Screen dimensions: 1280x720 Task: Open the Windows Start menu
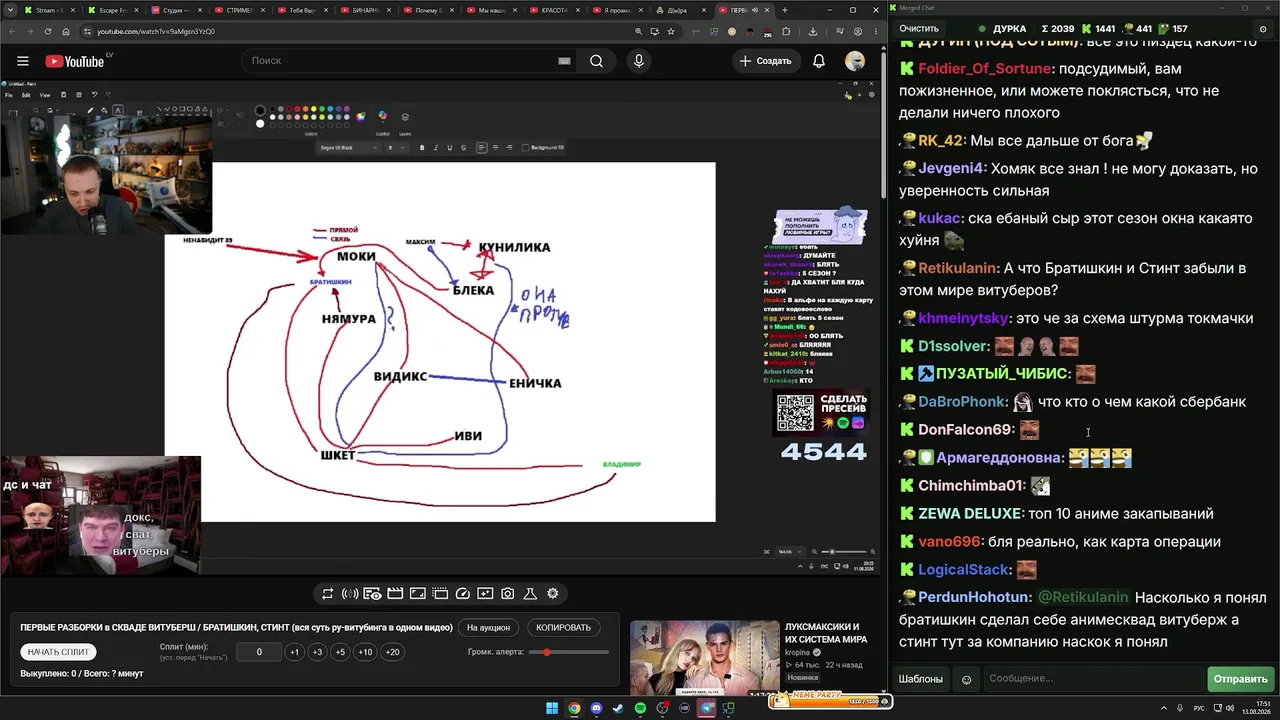click(x=551, y=709)
